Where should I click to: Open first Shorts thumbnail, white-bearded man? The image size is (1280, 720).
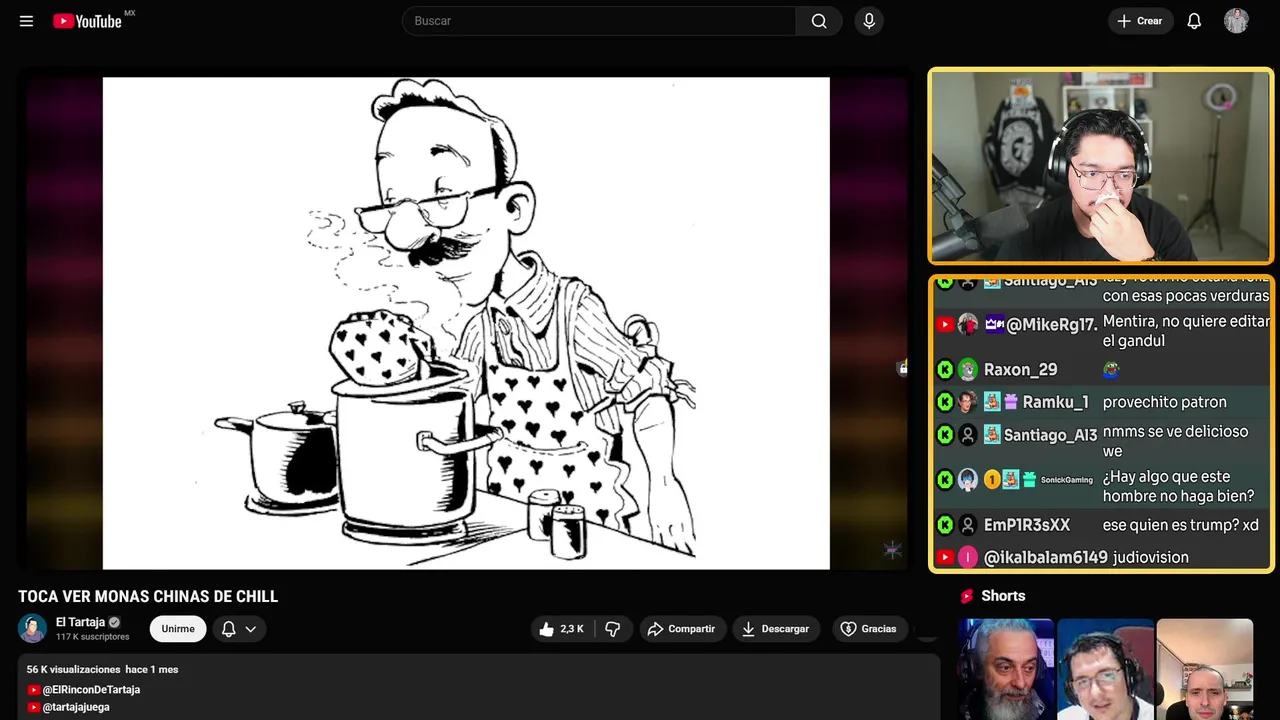click(x=1006, y=669)
